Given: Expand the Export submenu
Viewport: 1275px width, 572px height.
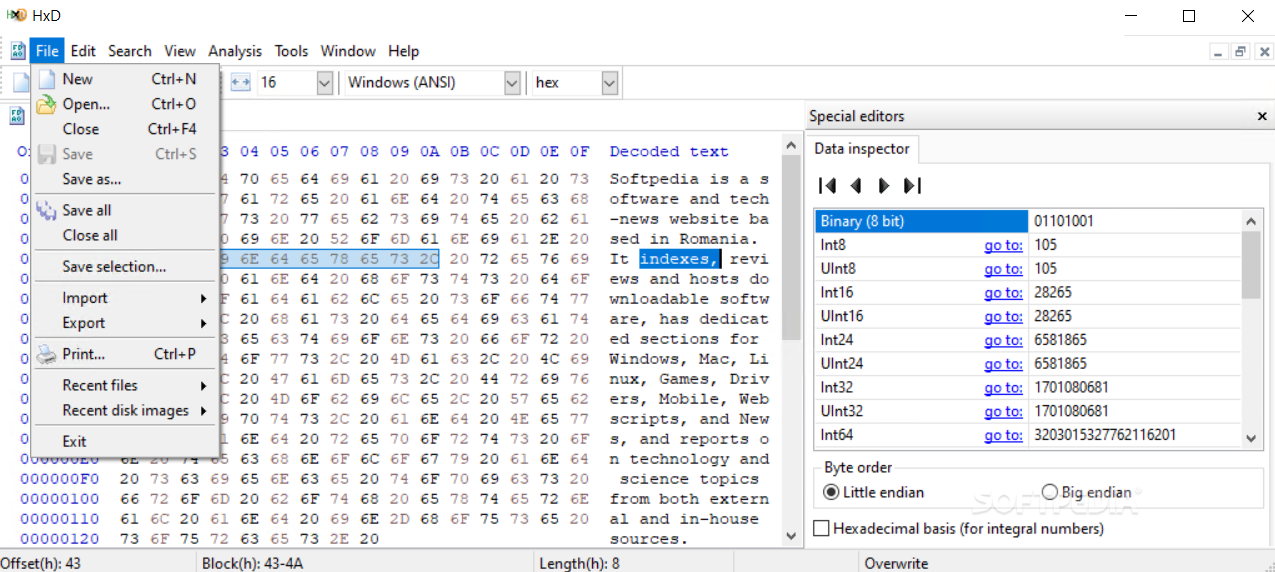Looking at the screenshot, I should (125, 323).
